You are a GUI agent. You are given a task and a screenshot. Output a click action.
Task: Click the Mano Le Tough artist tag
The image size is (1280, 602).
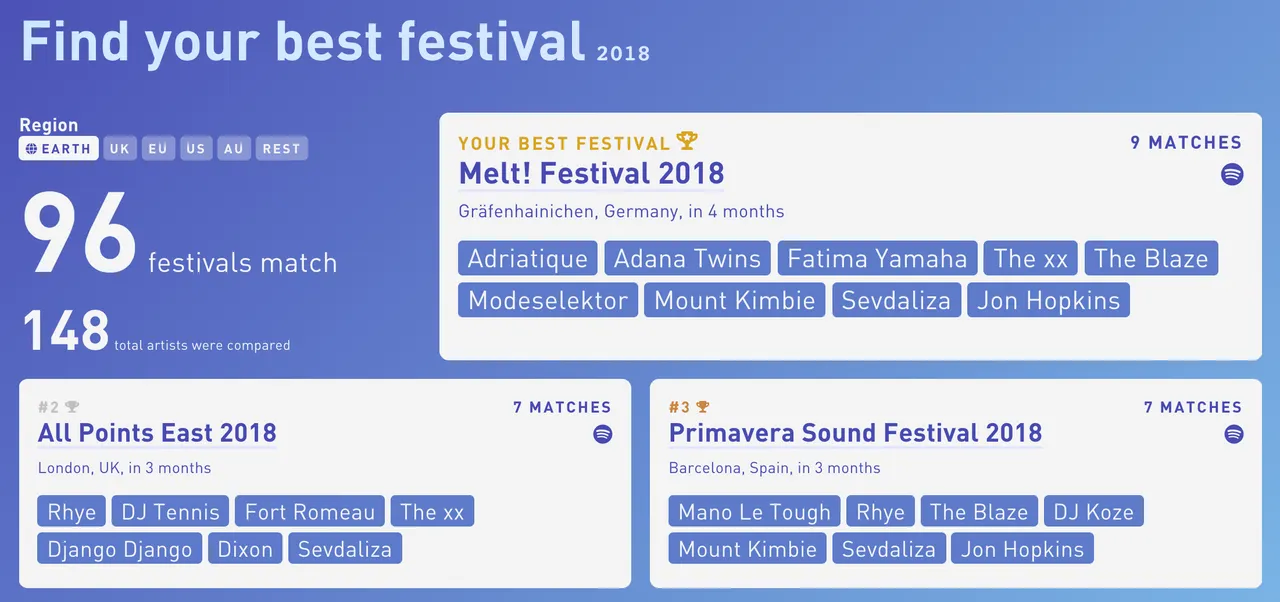(755, 512)
